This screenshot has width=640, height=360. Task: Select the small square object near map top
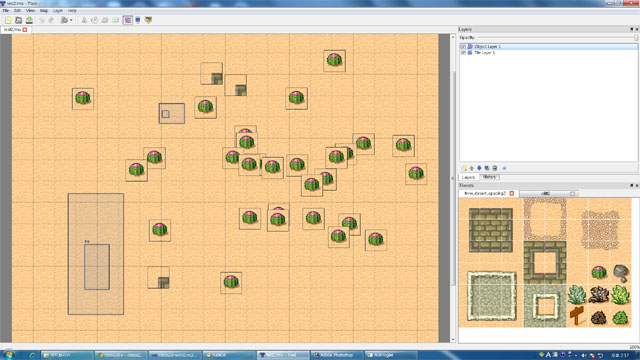(165, 114)
